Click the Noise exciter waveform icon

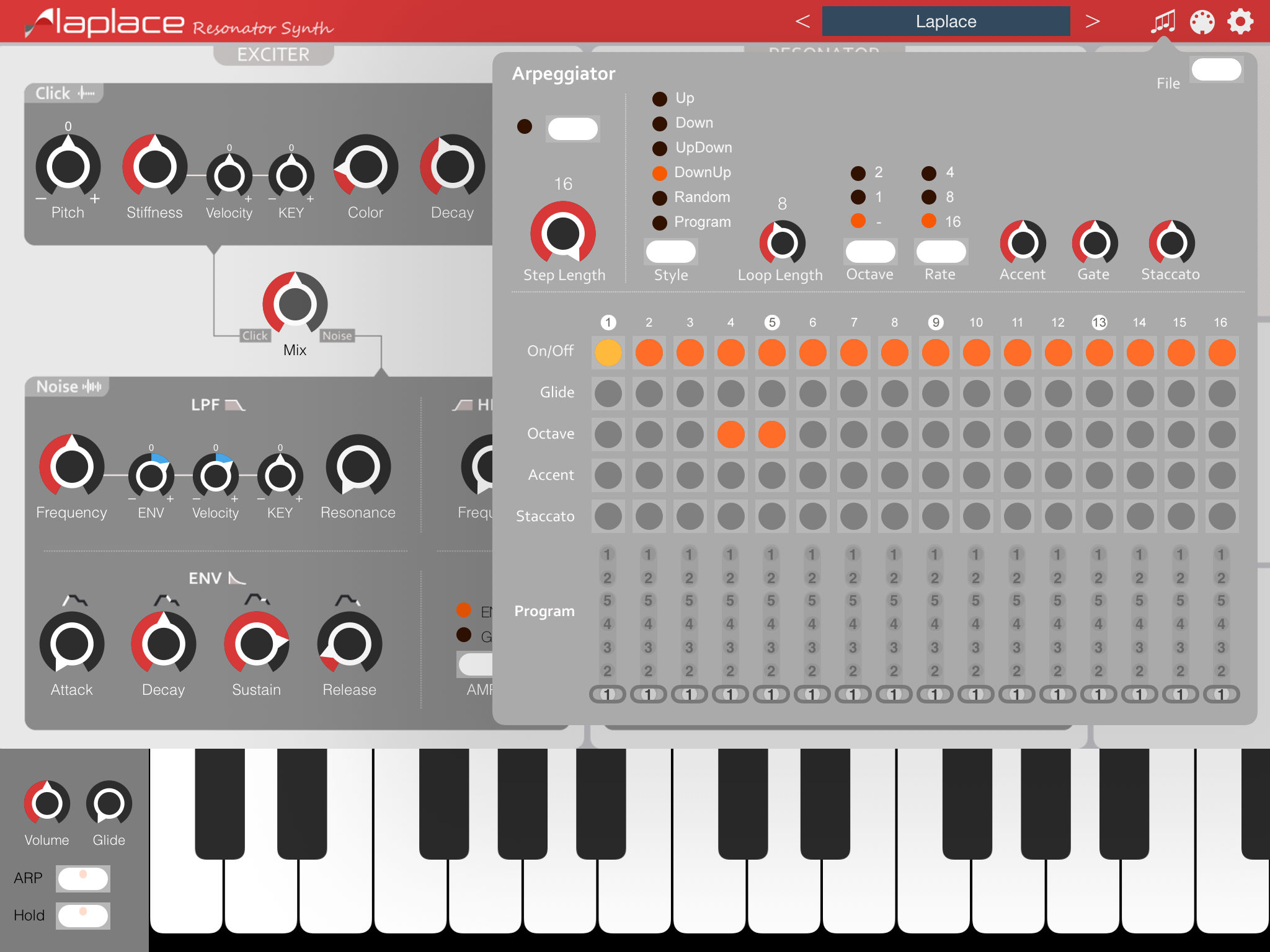pyautogui.click(x=92, y=387)
